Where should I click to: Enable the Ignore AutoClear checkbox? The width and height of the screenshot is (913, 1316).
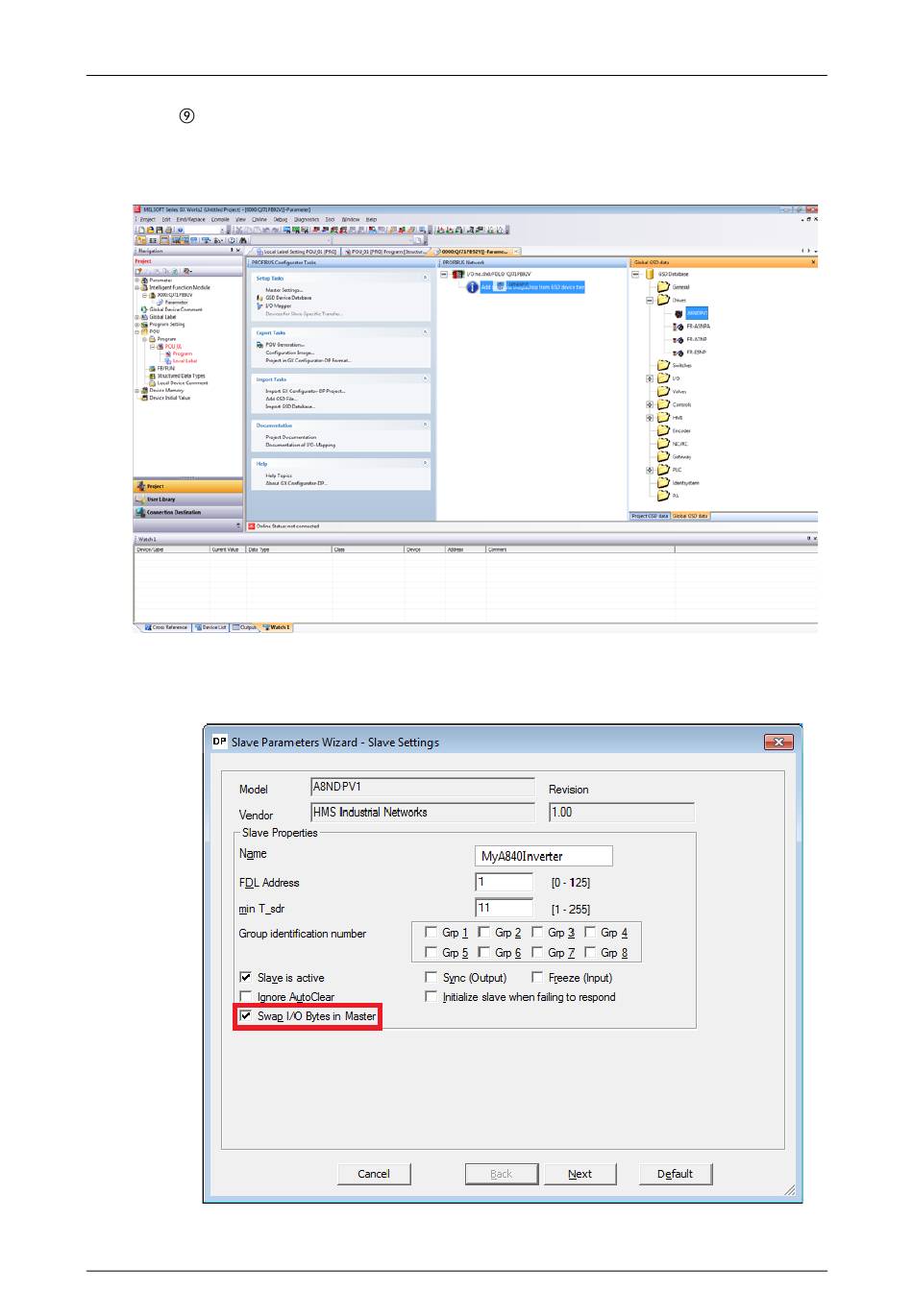[x=246, y=996]
